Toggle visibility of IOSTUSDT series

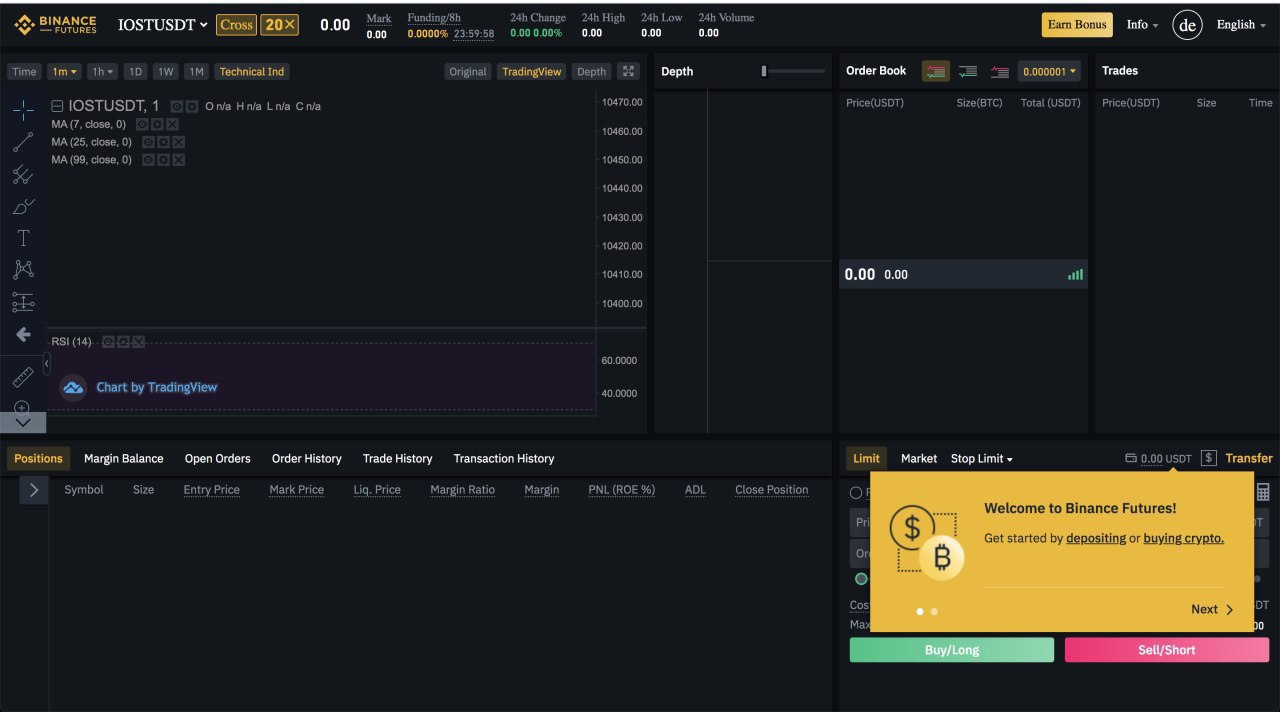[177, 106]
